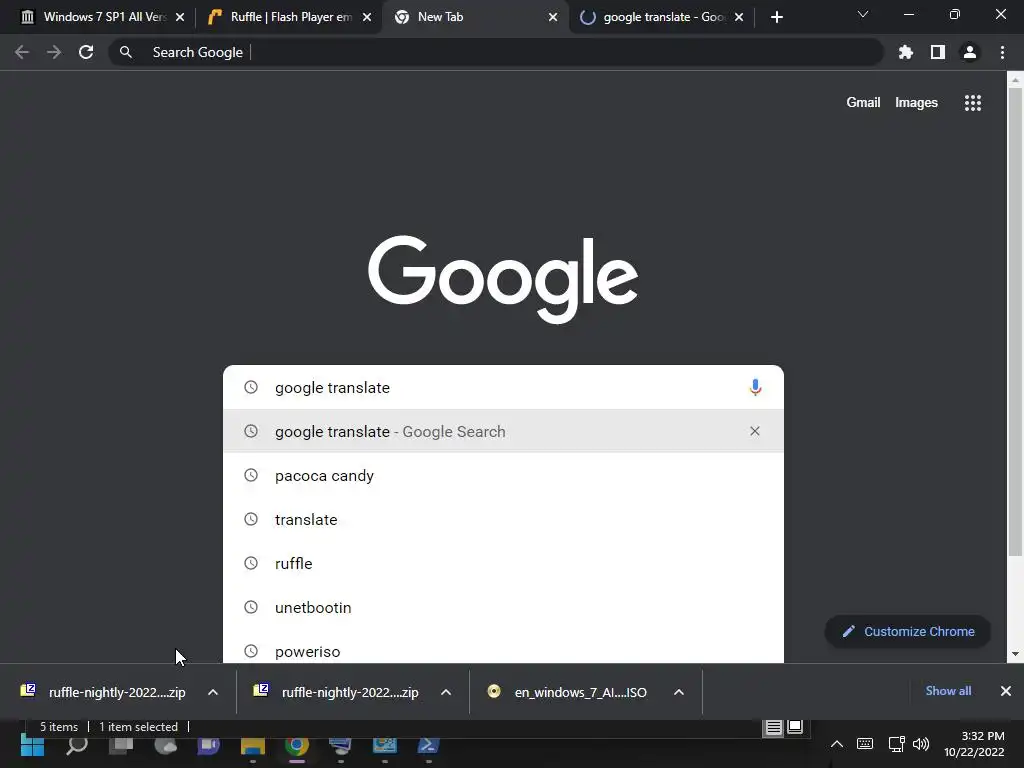This screenshot has height=768, width=1024.
Task: Expand en_windows_7 ISO download options
Action: pyautogui.click(x=679, y=692)
